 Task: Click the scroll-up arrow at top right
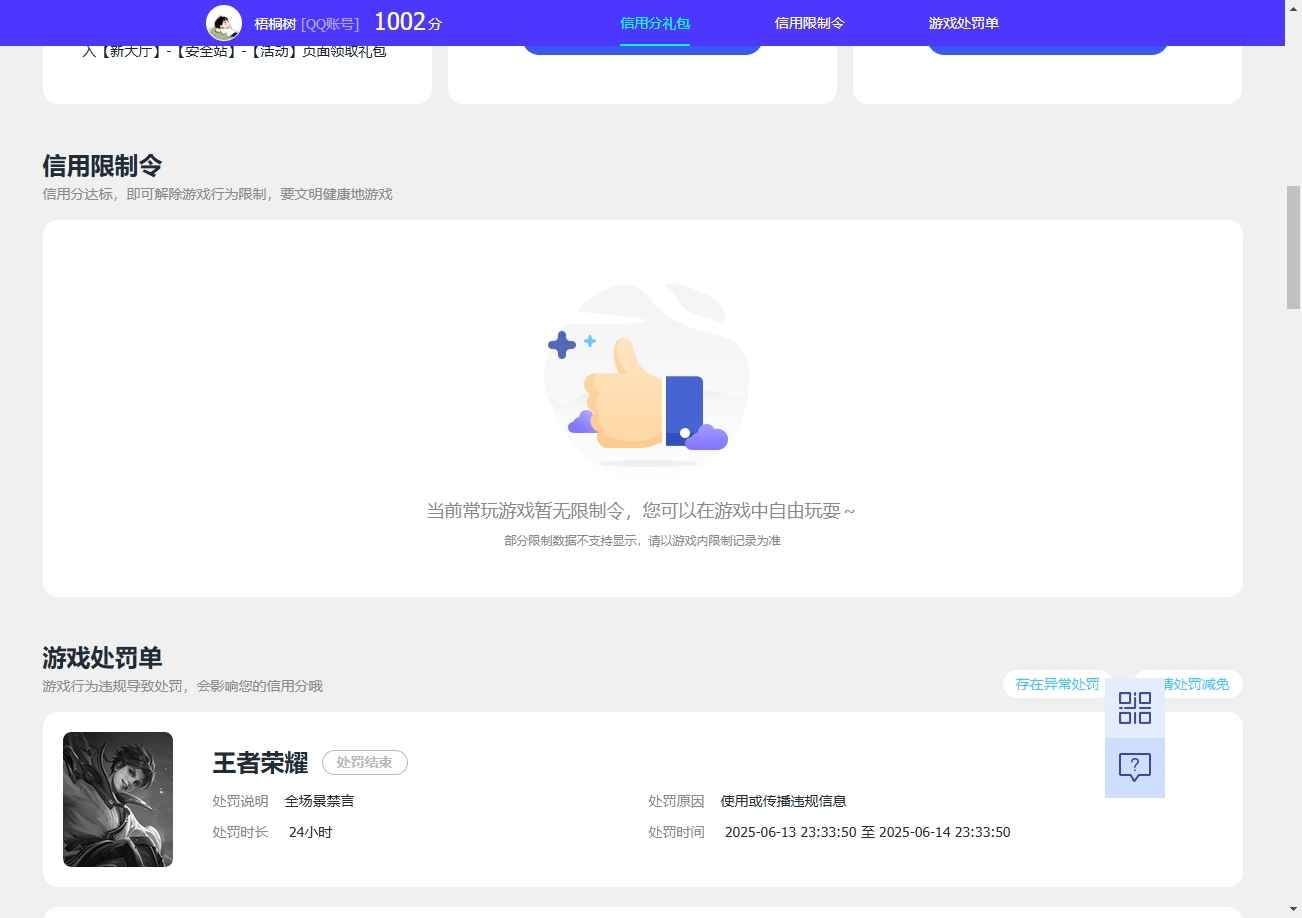[1293, 8]
